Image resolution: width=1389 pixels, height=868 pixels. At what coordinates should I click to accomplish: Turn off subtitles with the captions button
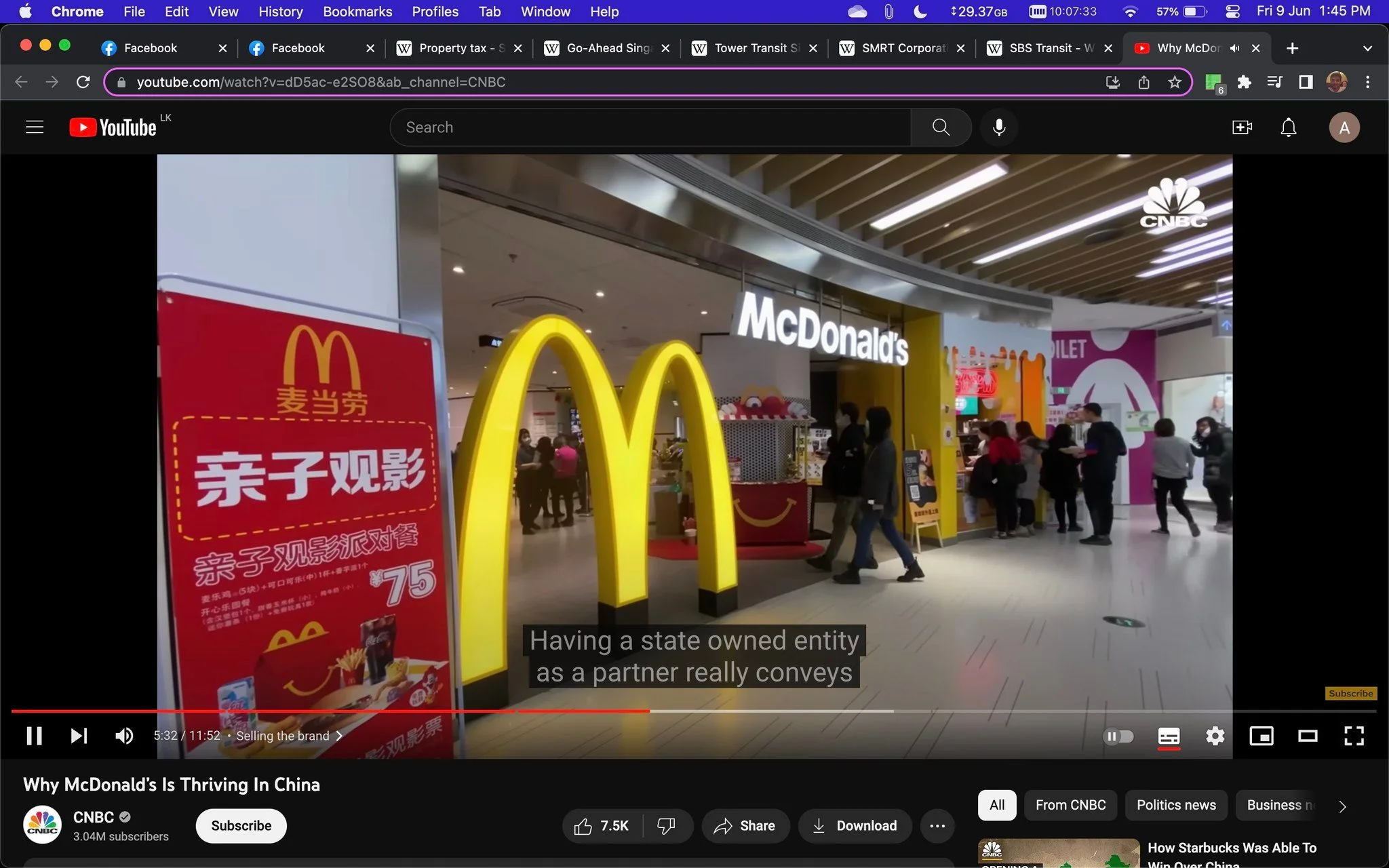(1169, 736)
